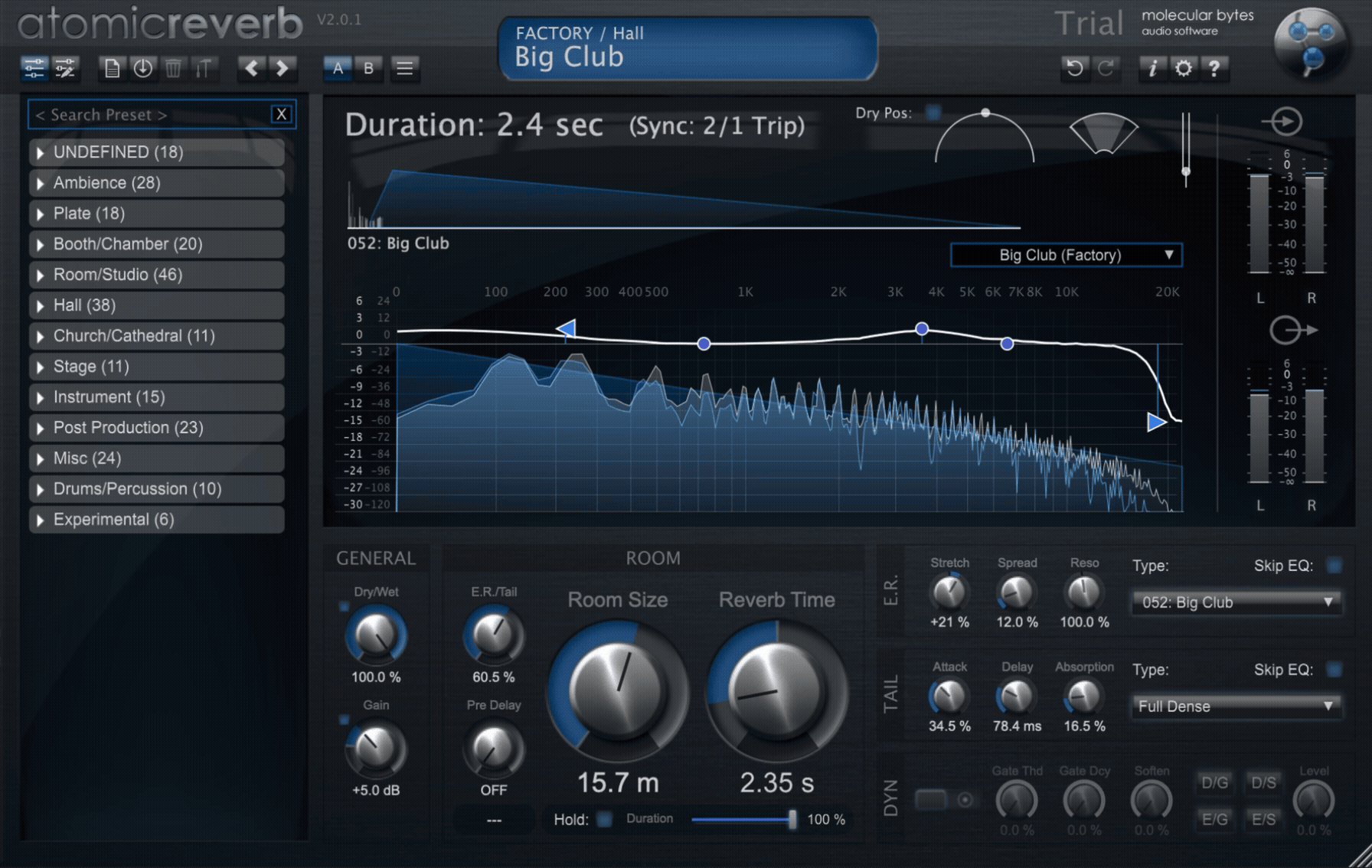Screen dimensions: 1372x868
Task: Select the EQ node near 700 Hz
Action: [x=704, y=344]
